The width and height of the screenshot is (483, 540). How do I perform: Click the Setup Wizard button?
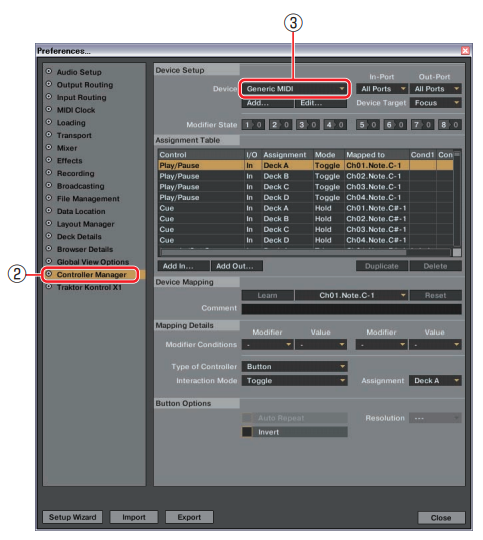(72, 517)
